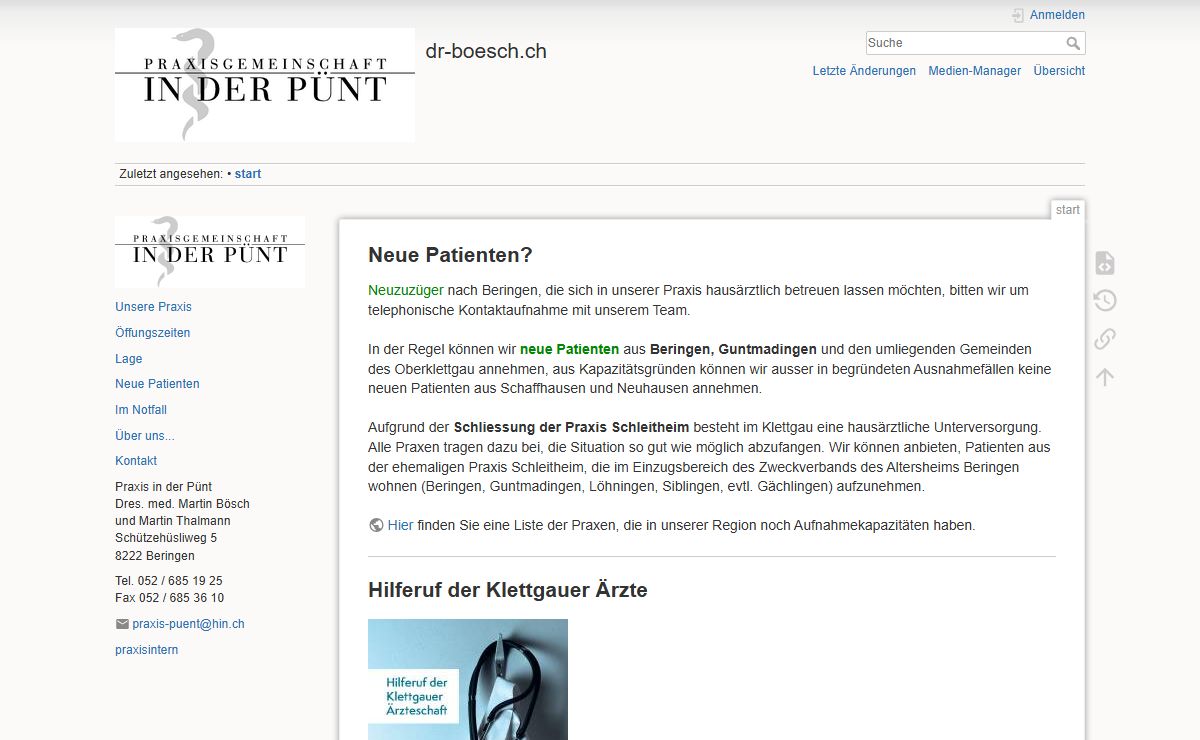Open the Hilferuf der Klettgauer Ärzteschaft image
The image size is (1200, 740).
pyautogui.click(x=467, y=679)
